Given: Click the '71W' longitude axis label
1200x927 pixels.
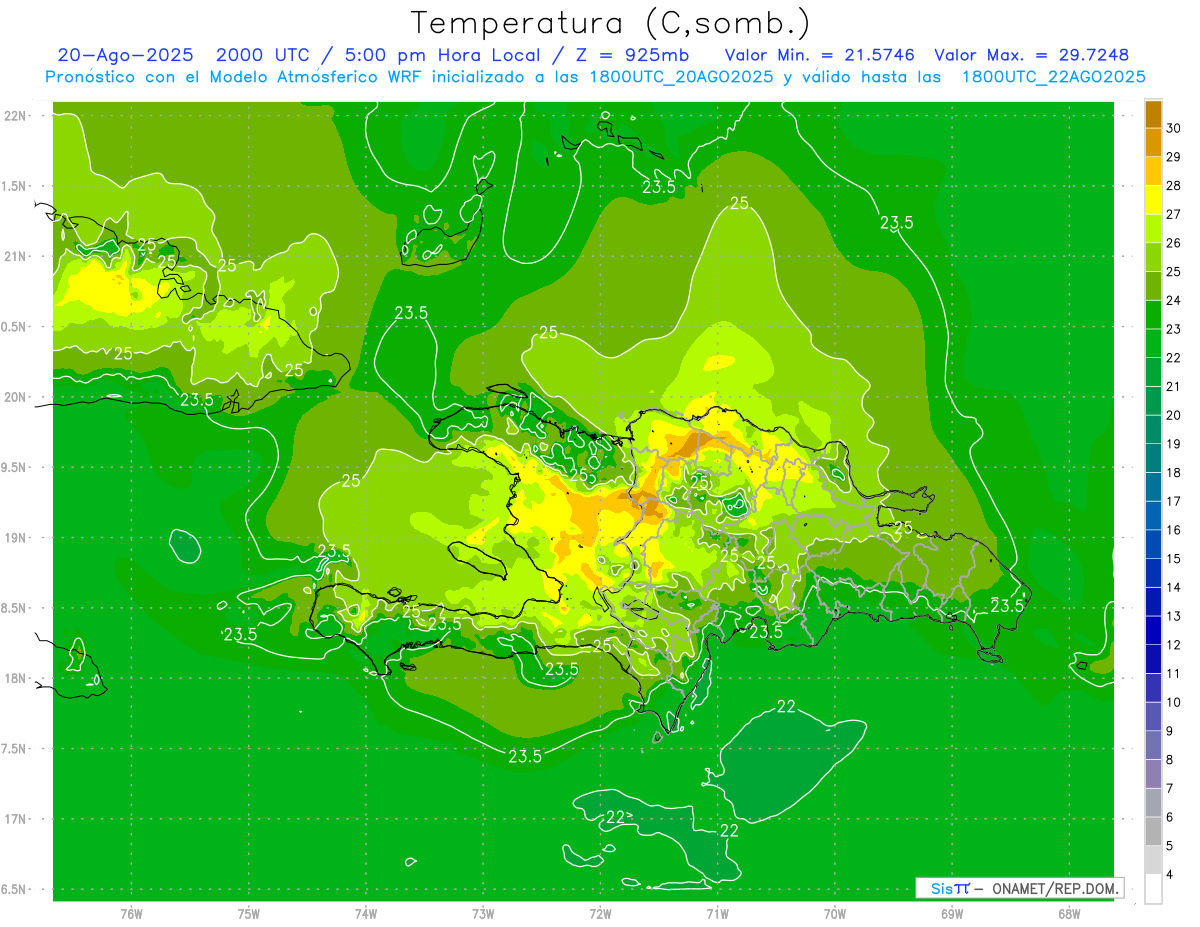Looking at the screenshot, I should (x=717, y=913).
